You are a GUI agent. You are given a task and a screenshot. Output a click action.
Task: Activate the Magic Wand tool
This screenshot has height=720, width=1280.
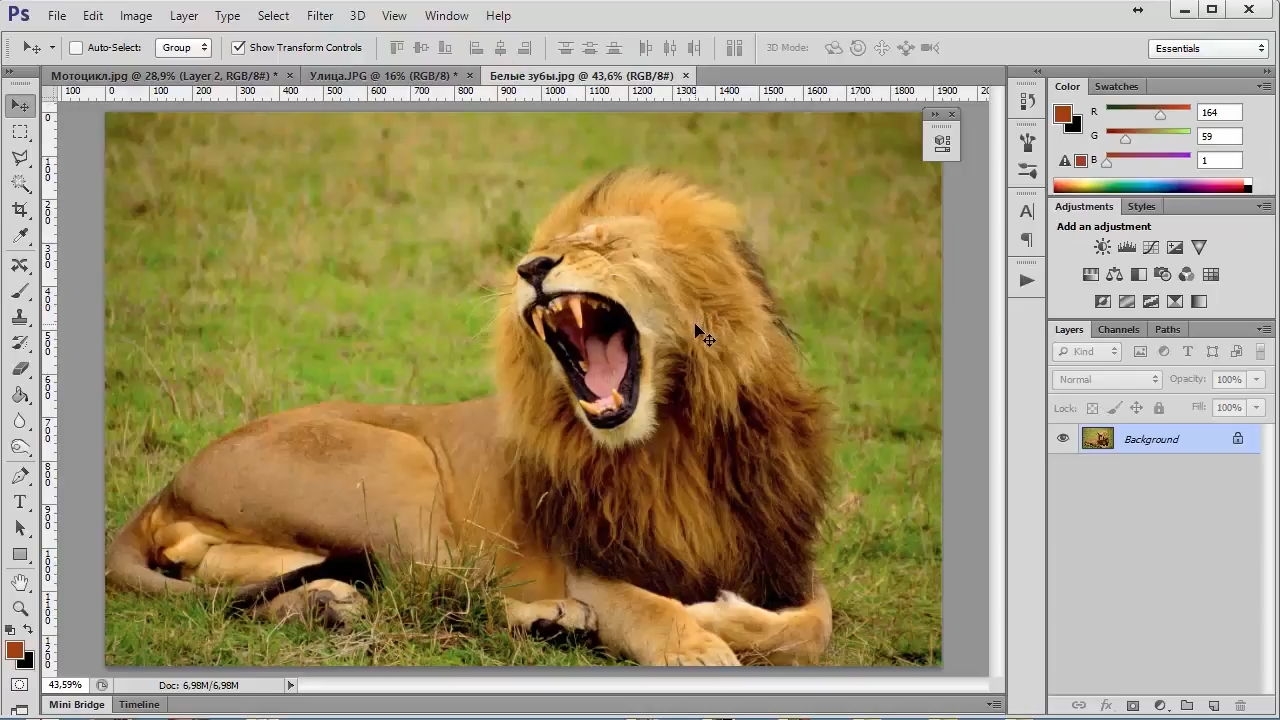coord(20,184)
